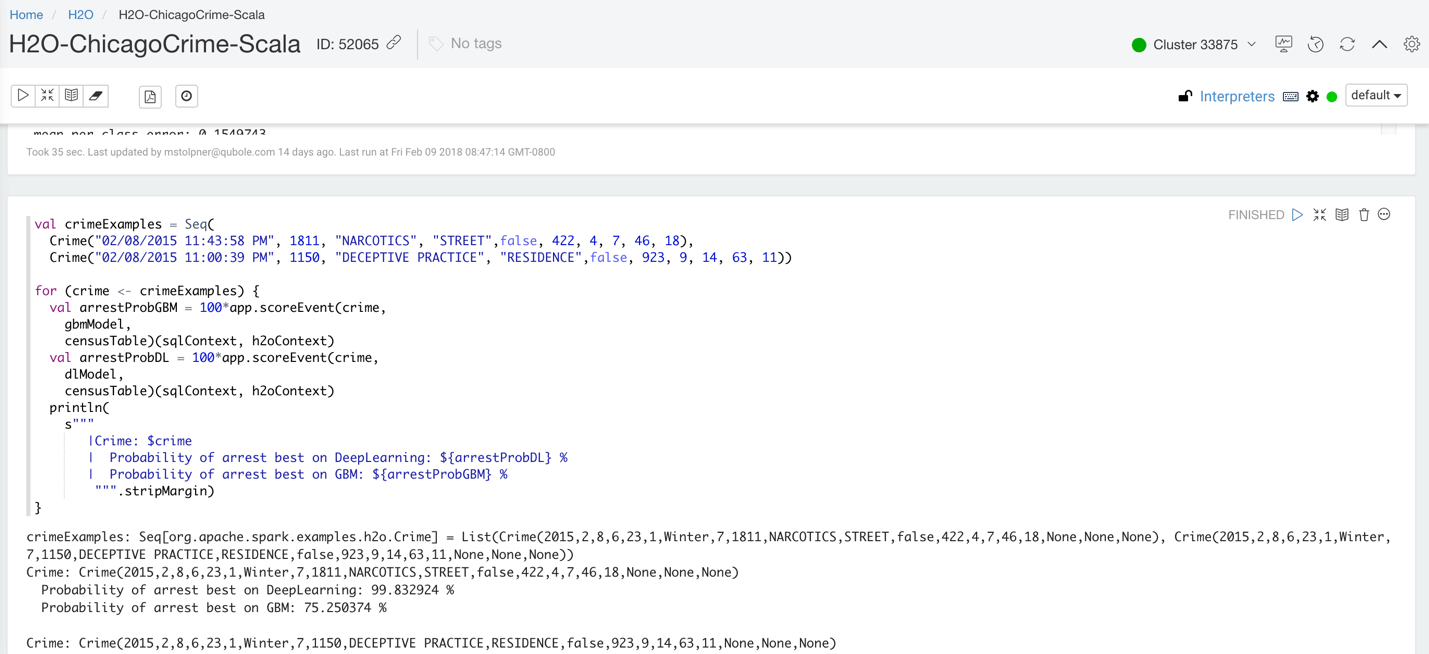Collapse all paragraphs using shrink icon
The width and height of the screenshot is (1429, 654).
(47, 95)
